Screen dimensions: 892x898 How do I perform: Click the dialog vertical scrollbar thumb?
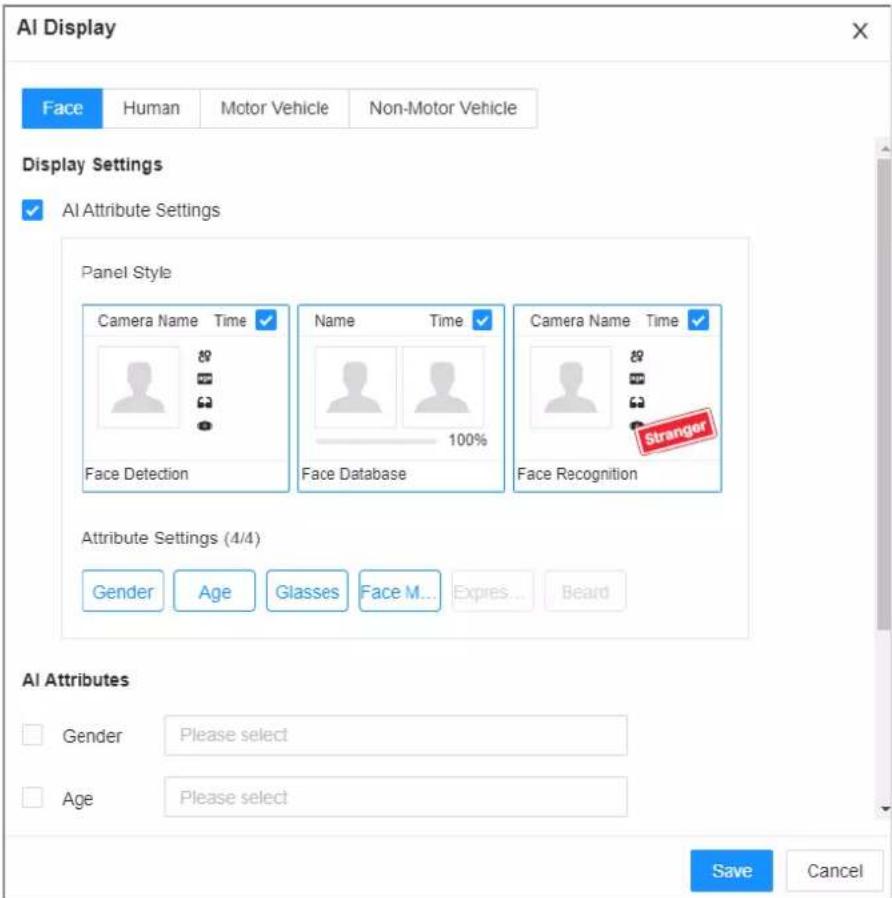pyautogui.click(x=884, y=395)
